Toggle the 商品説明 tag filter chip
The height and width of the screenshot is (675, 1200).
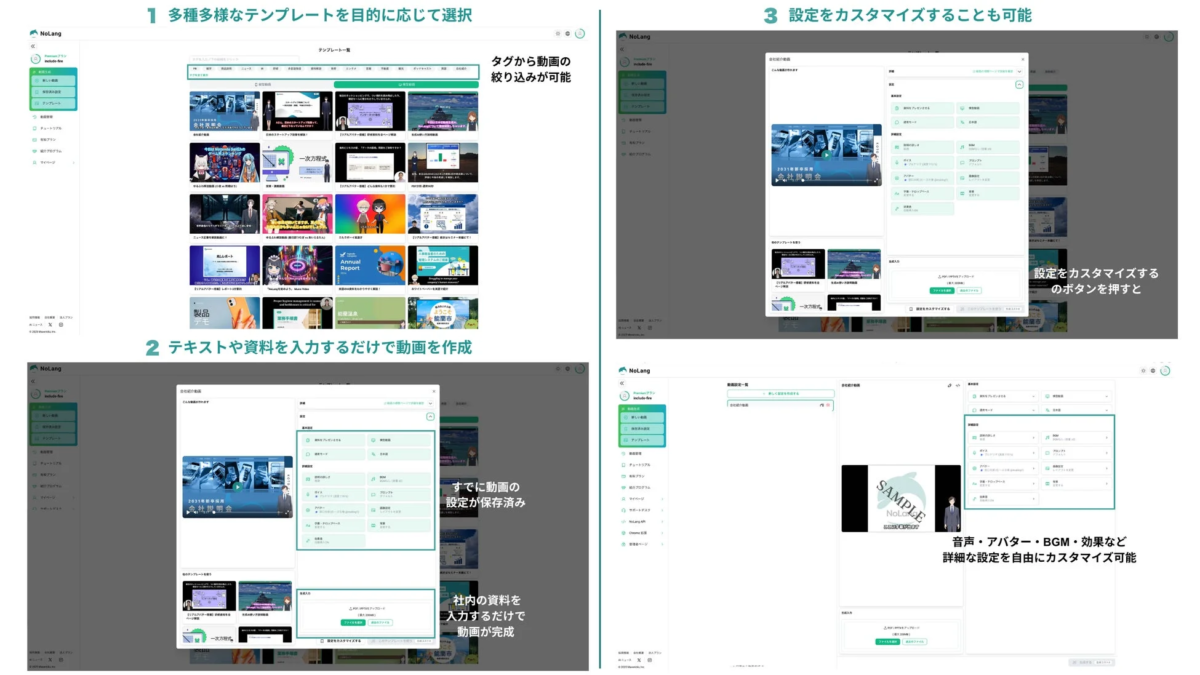pyautogui.click(x=225, y=68)
